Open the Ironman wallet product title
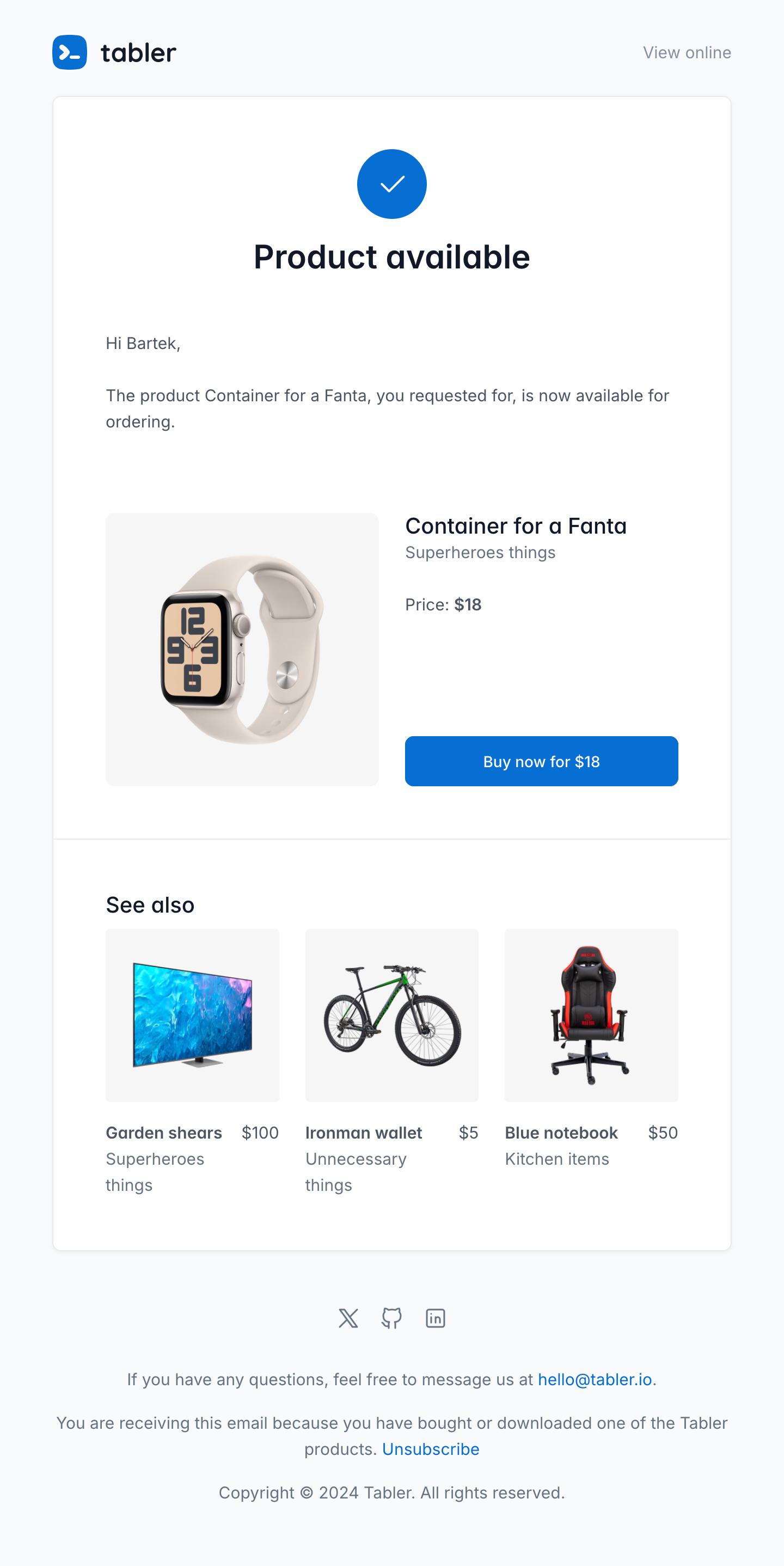This screenshot has width=784, height=1566. (364, 1133)
